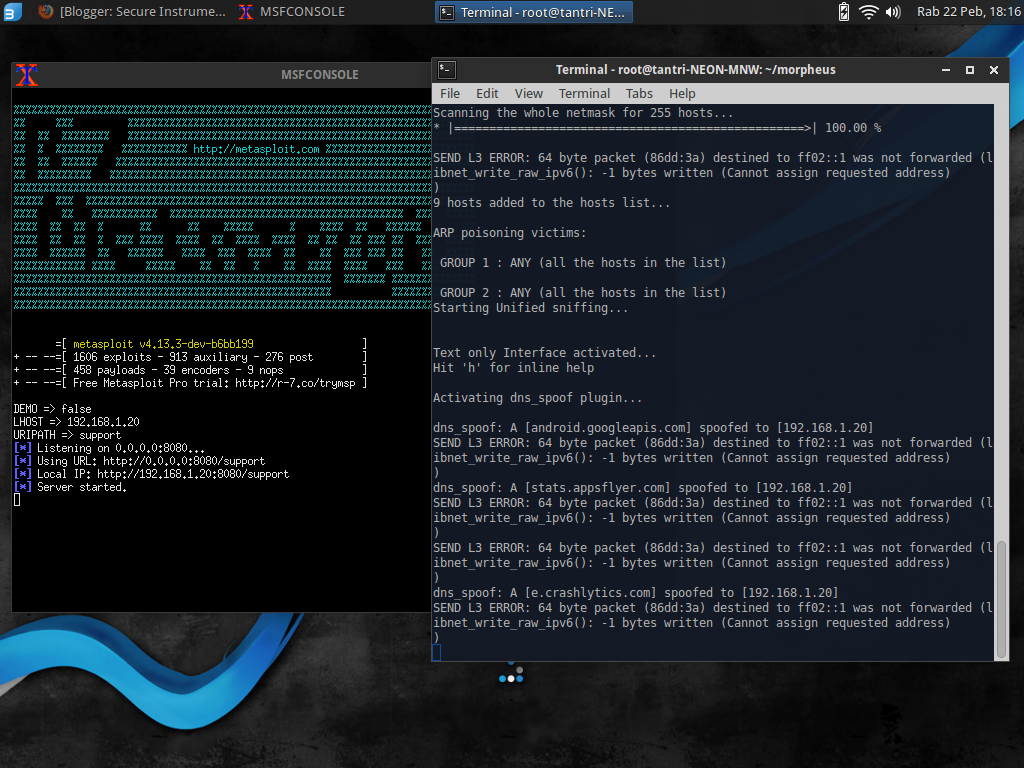
Task: Open the File menu in Terminal
Action: [x=450, y=93]
